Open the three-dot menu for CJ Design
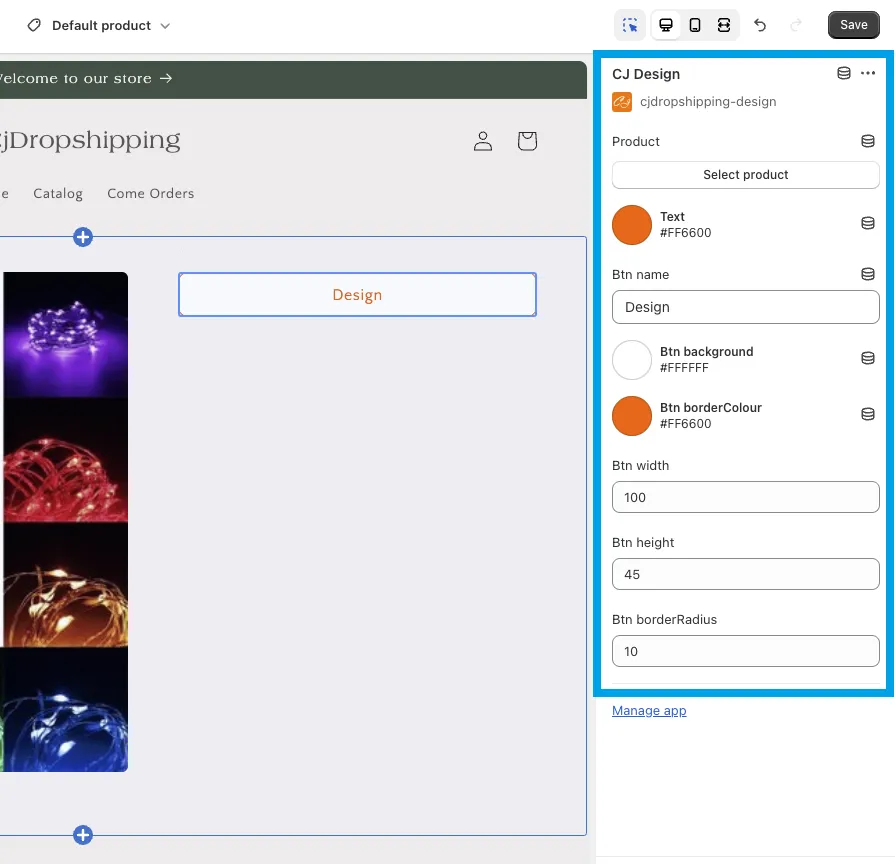This screenshot has width=895, height=864. click(x=868, y=74)
